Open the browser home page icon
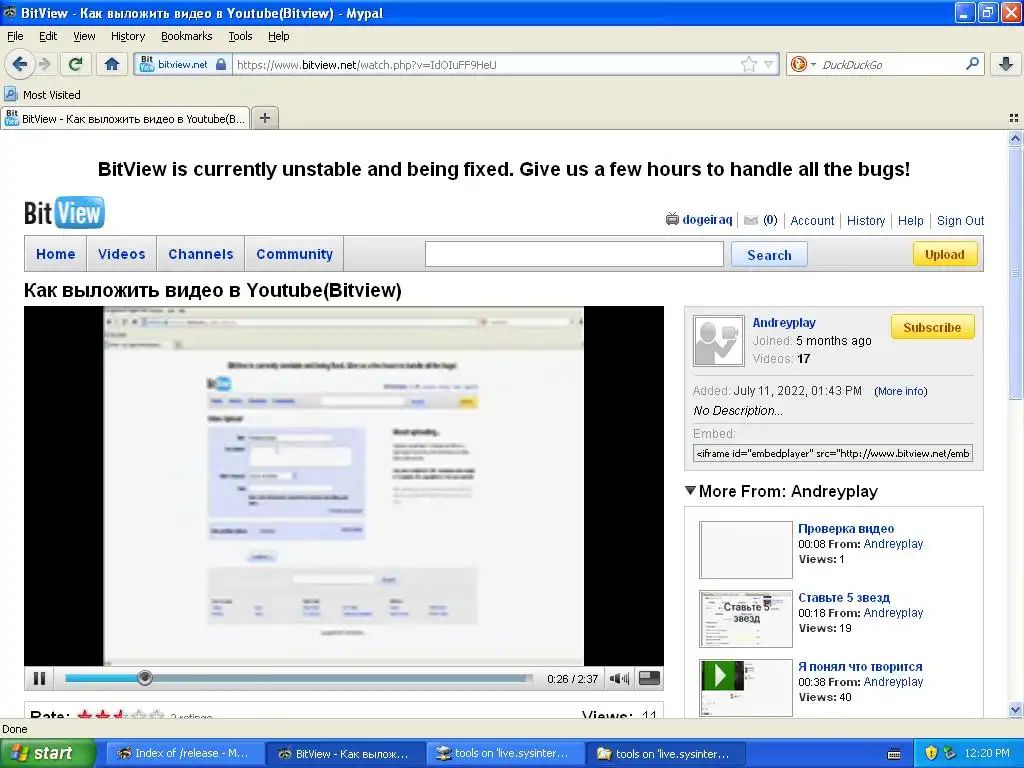This screenshot has width=1024, height=768. pos(112,64)
